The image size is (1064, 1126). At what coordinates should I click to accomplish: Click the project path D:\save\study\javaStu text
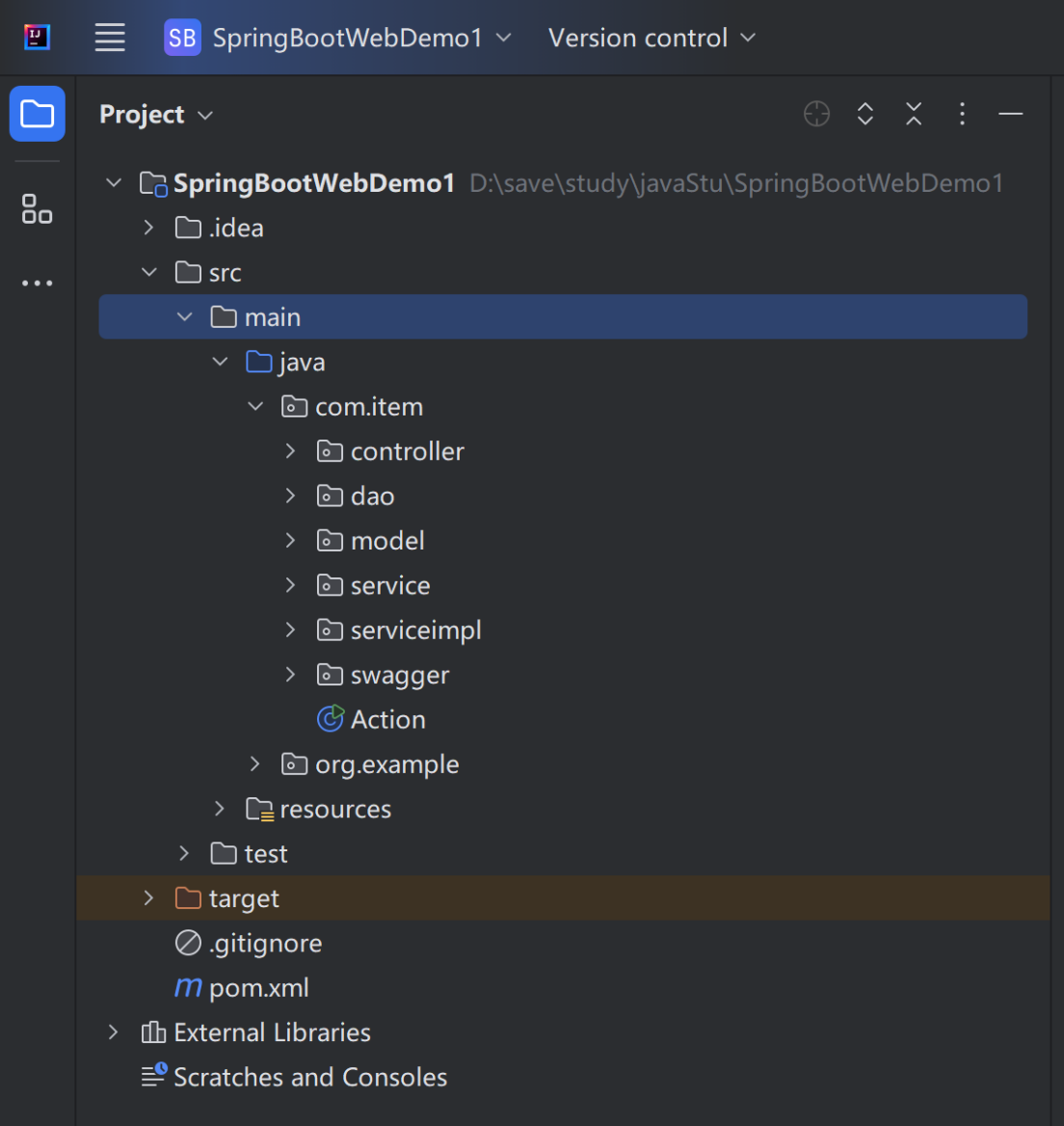[736, 184]
